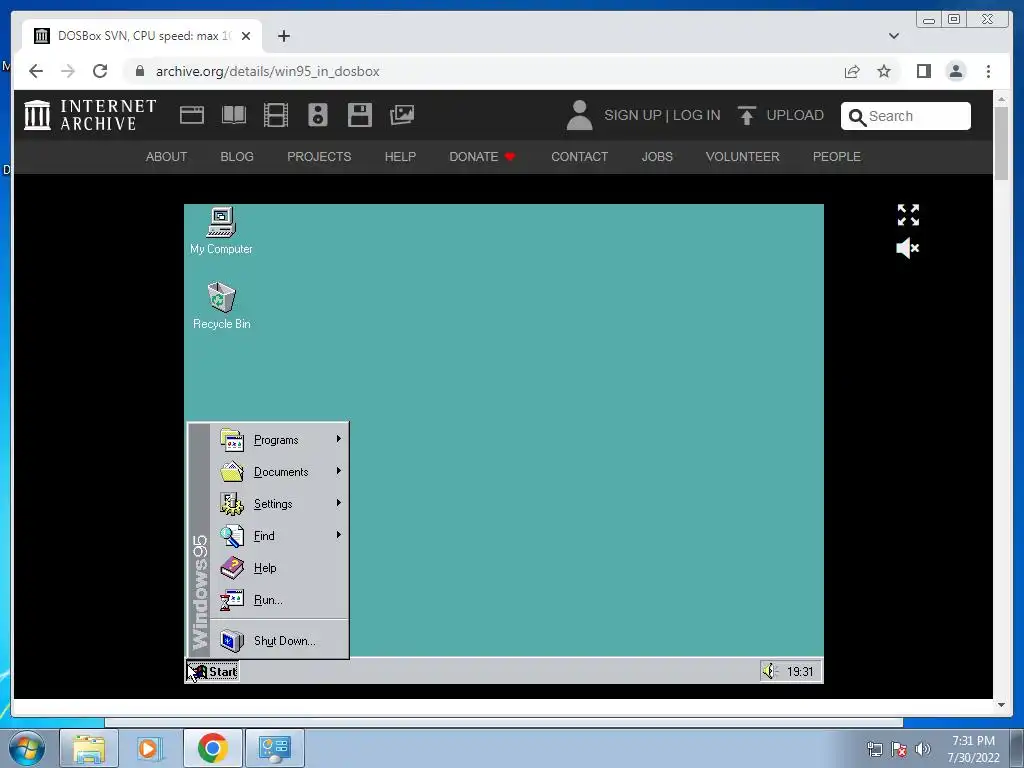Share this page icon in address bar
The height and width of the screenshot is (768, 1024).
852,72
